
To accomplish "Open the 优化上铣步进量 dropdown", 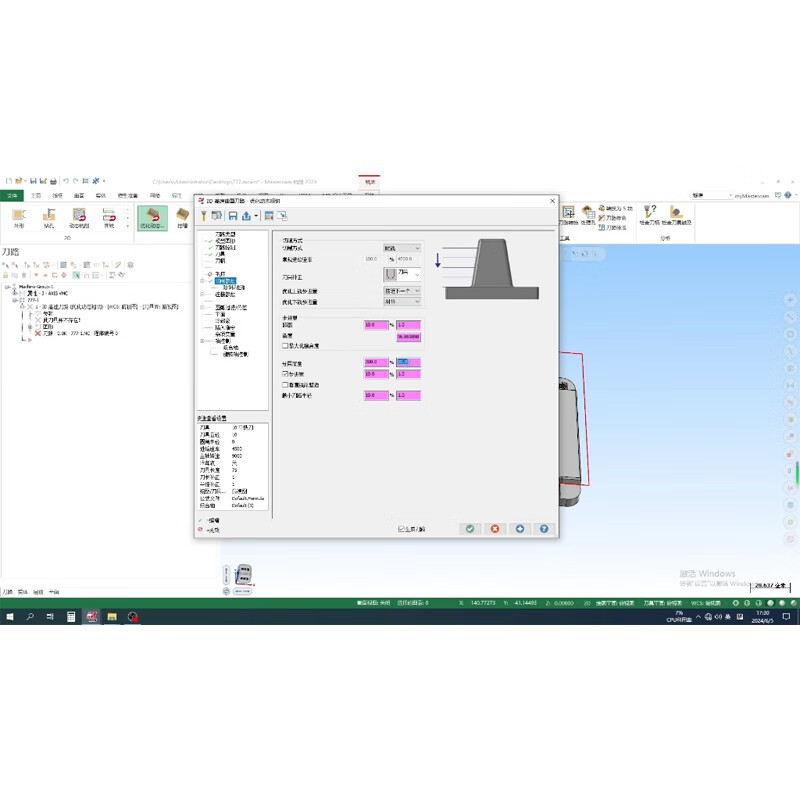I will click(x=402, y=290).
